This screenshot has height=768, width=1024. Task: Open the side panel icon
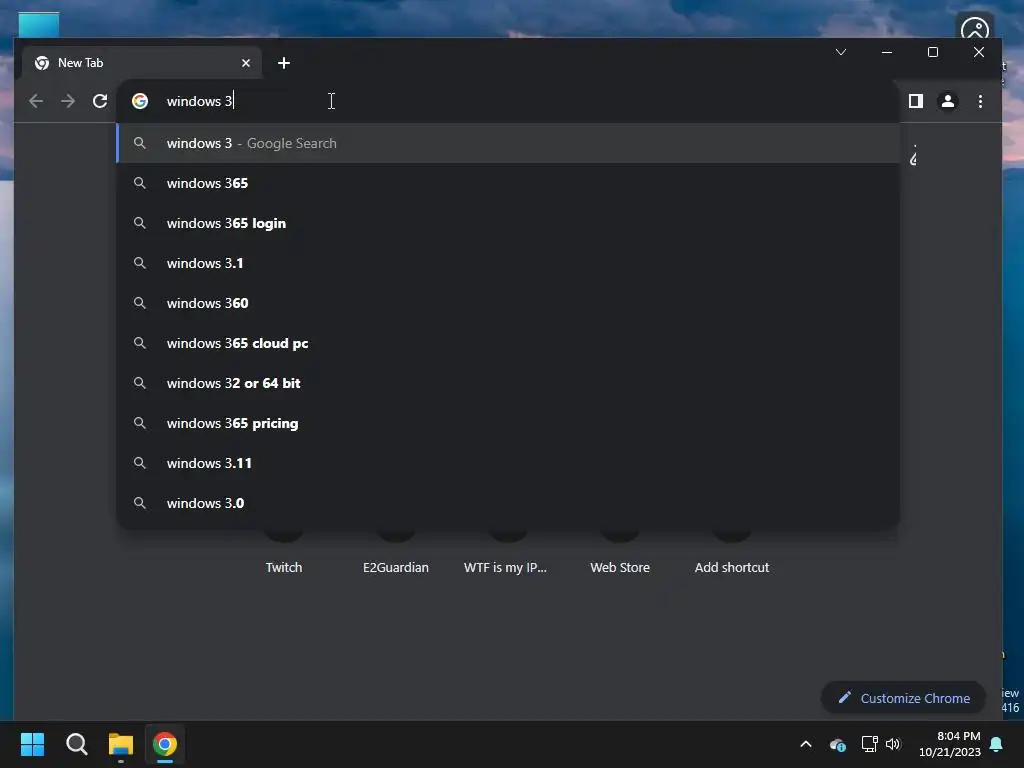(916, 101)
